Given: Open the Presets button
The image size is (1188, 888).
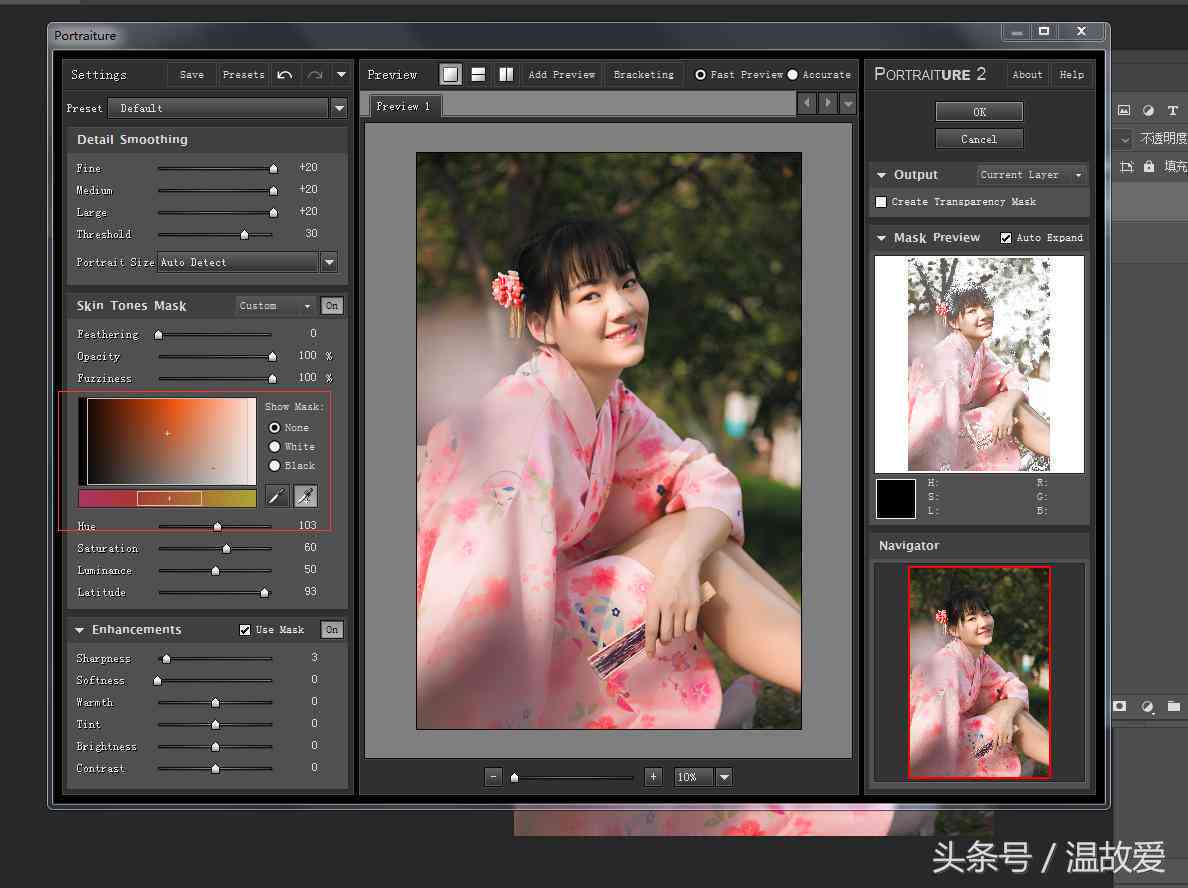Looking at the screenshot, I should pos(244,75).
